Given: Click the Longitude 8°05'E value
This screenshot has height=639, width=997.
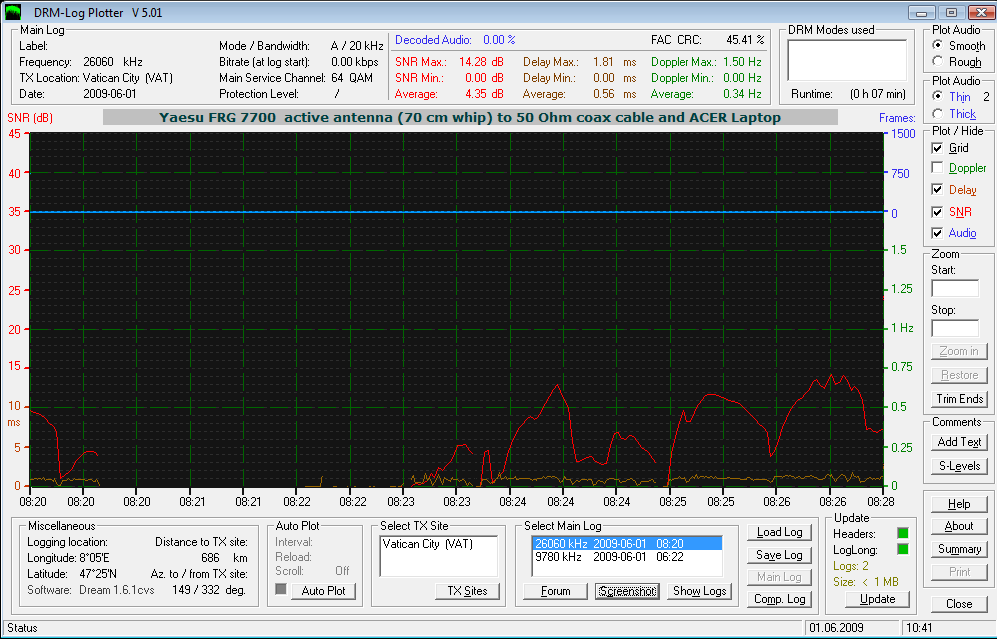Looking at the screenshot, I should (95, 558).
